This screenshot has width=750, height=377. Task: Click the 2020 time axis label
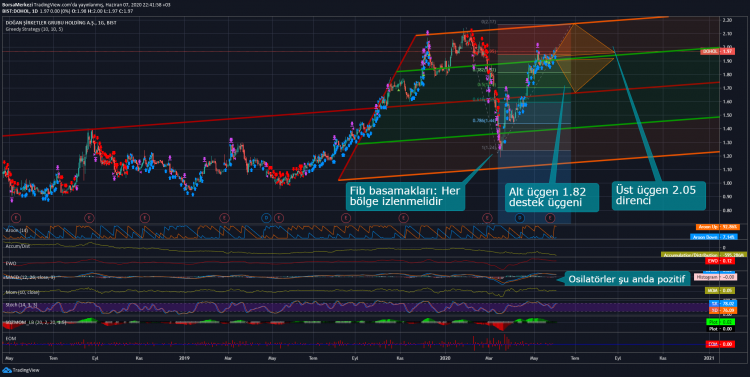click(445, 358)
